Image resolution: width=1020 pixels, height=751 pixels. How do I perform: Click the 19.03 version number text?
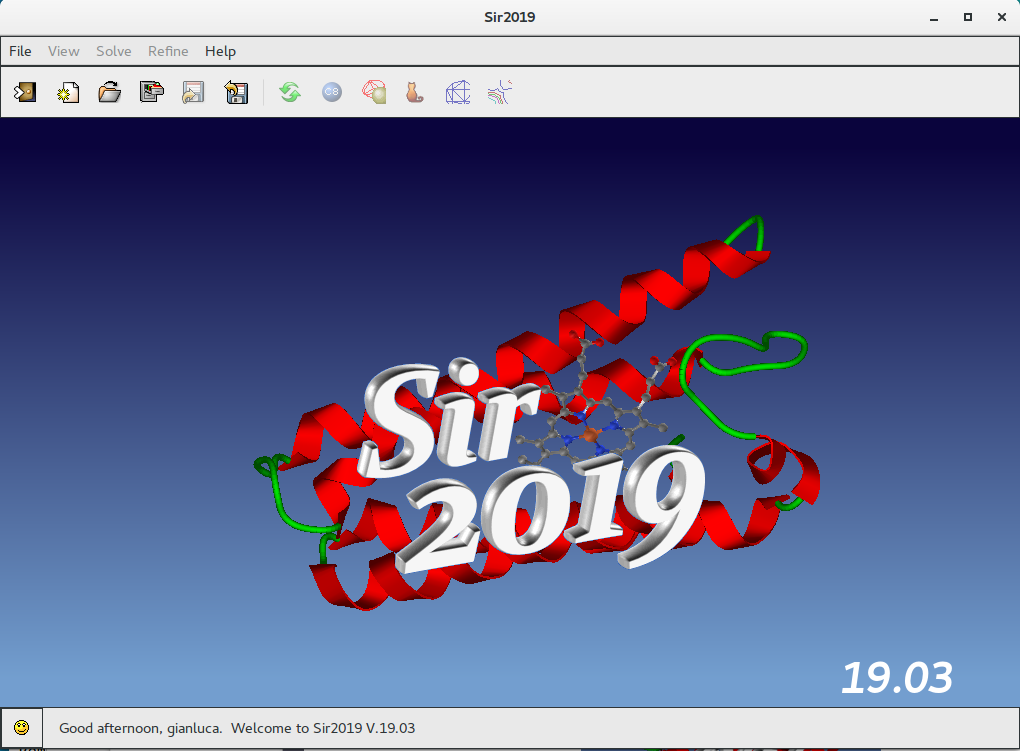click(897, 677)
